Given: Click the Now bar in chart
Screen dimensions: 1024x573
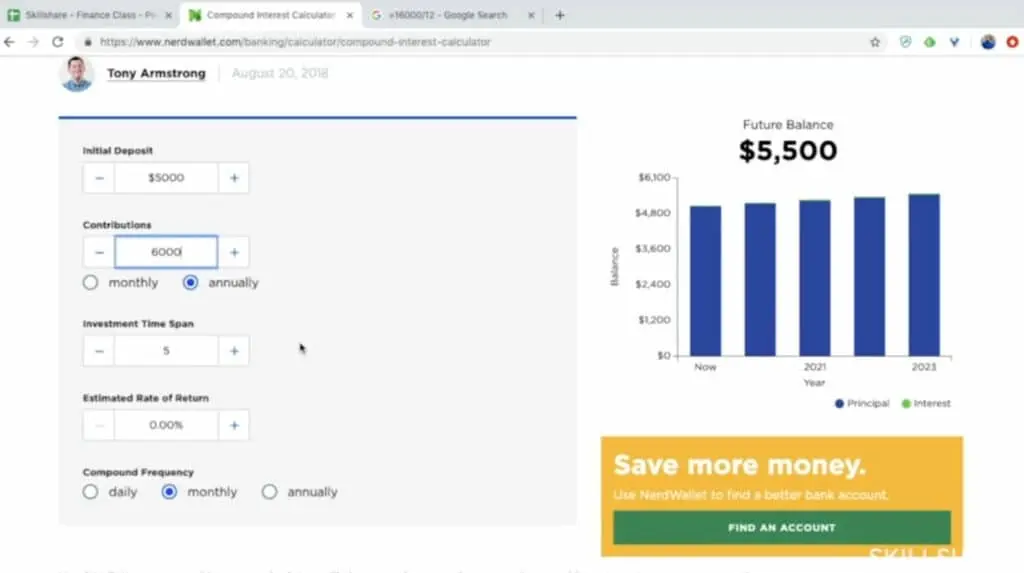Looking at the screenshot, I should 705,281.
